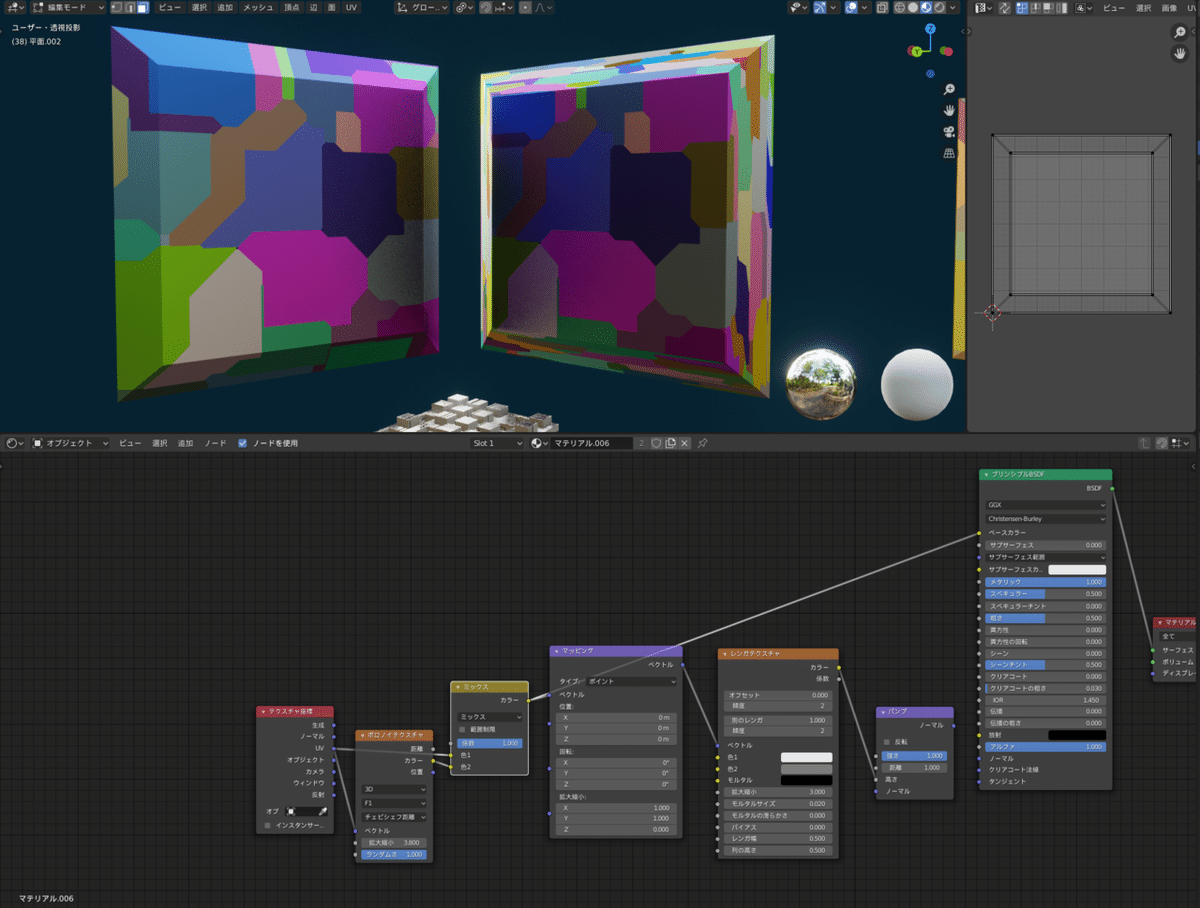The height and width of the screenshot is (908, 1200).
Task: Toggle 反転 checkbox in バンプ node
Action: (886, 741)
